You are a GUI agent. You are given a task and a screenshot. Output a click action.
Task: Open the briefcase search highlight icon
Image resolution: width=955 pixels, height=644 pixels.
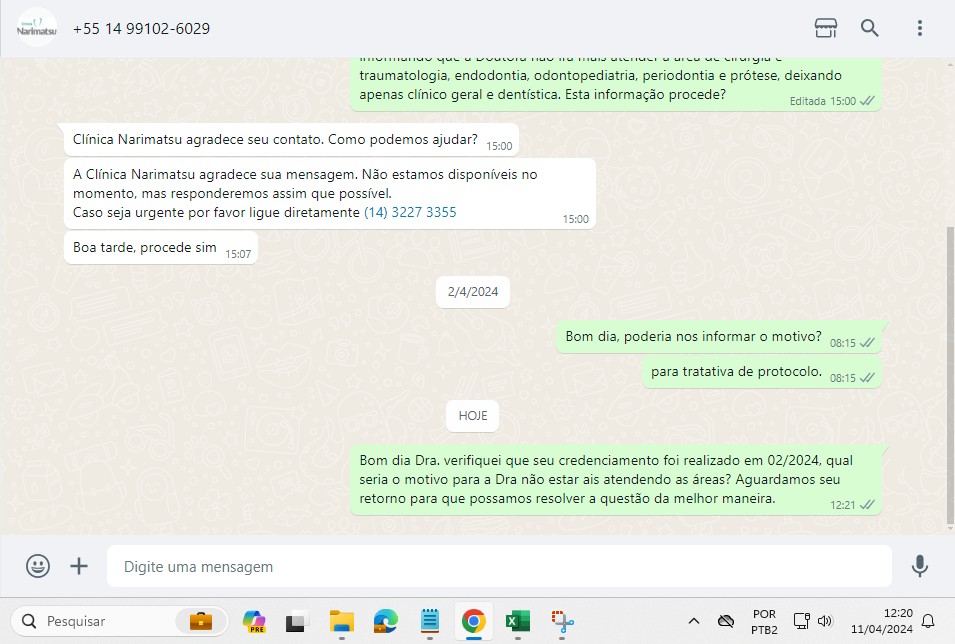click(200, 621)
